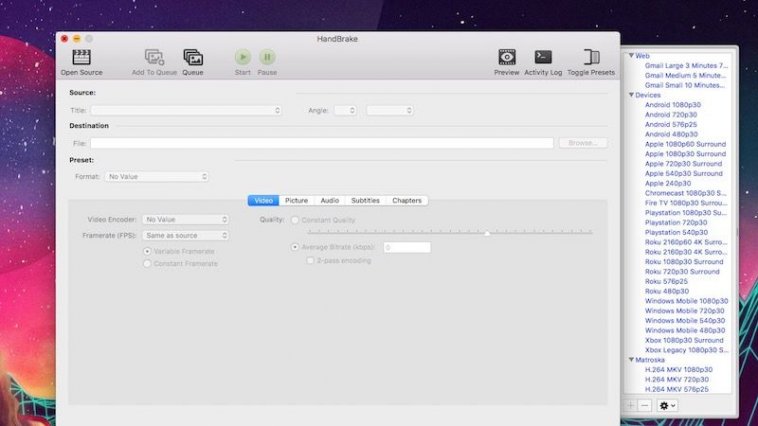Open the Queue window icon
This screenshot has height=426, width=758.
click(x=193, y=58)
